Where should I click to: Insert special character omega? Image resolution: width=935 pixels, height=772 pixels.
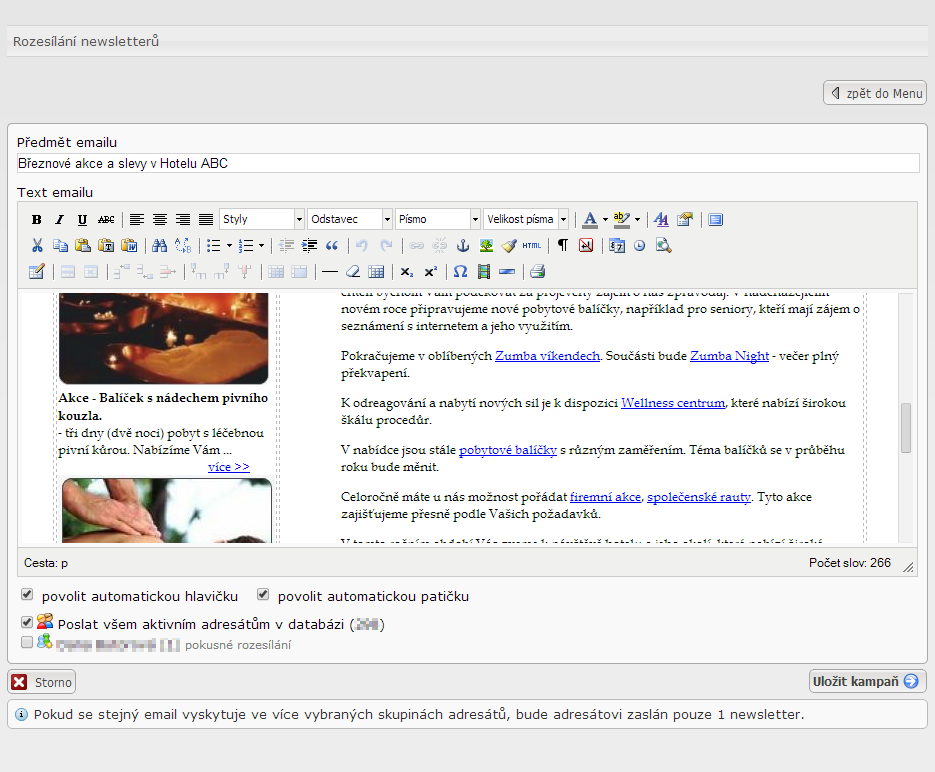pos(460,272)
